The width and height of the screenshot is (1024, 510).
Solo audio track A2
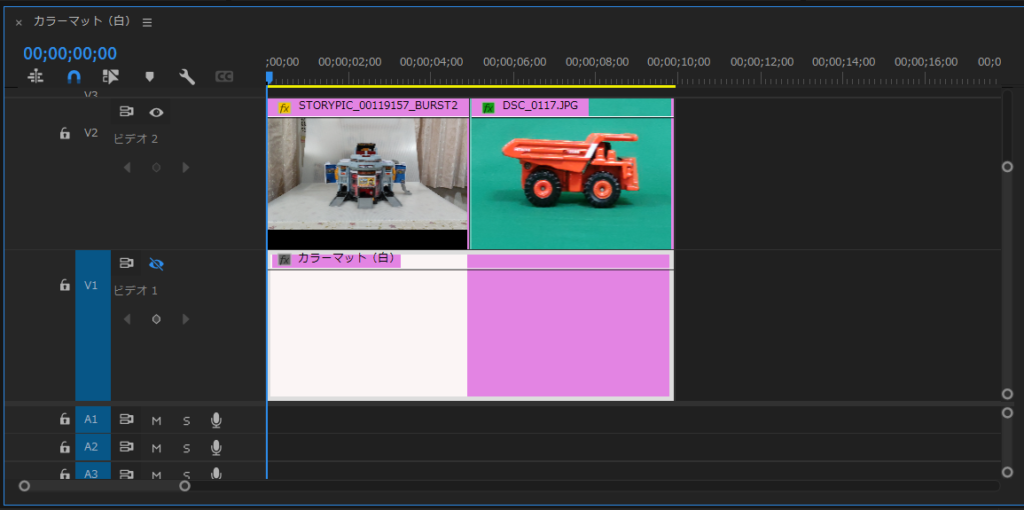tap(186, 448)
